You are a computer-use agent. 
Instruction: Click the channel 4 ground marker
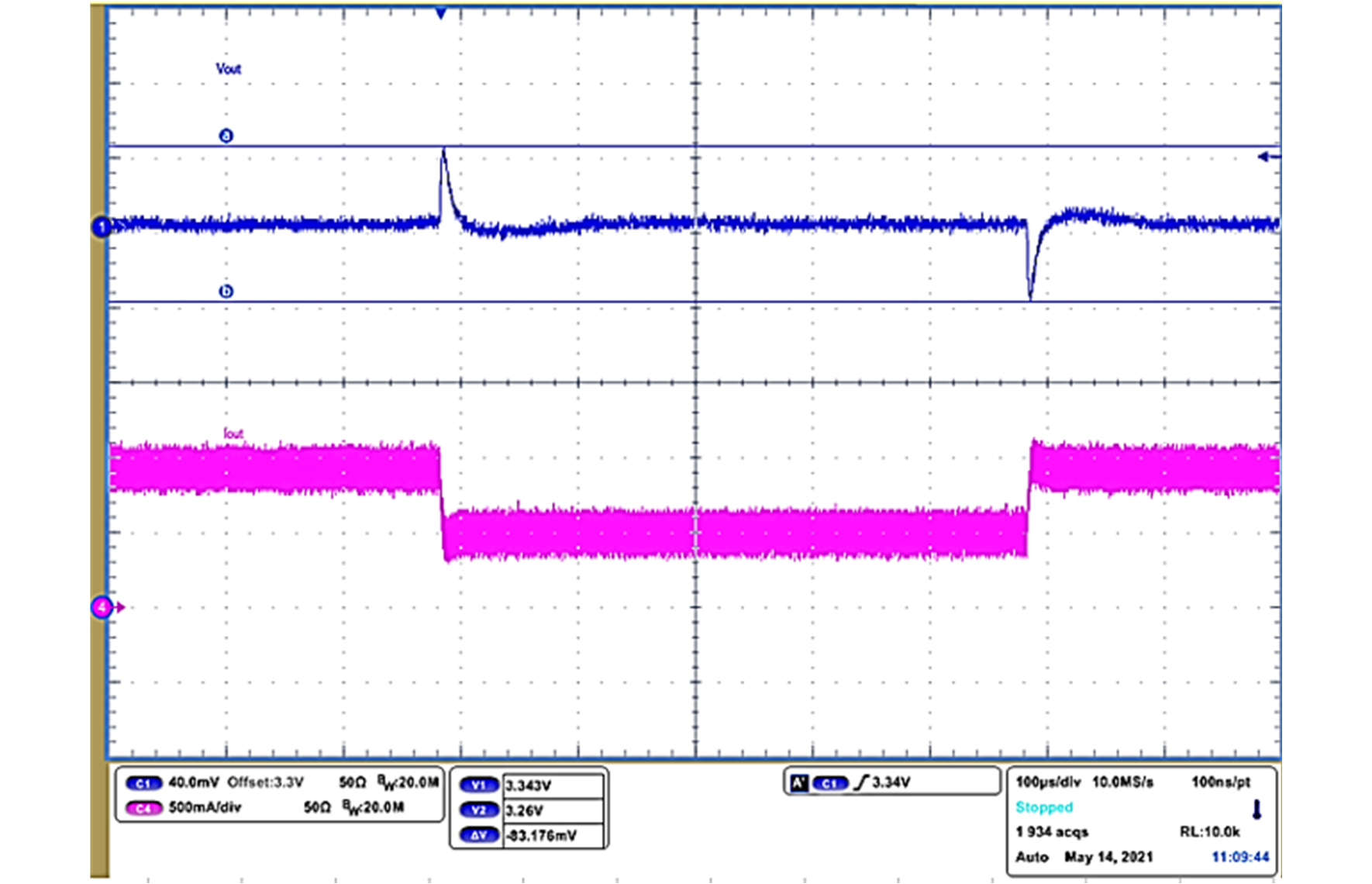102,607
